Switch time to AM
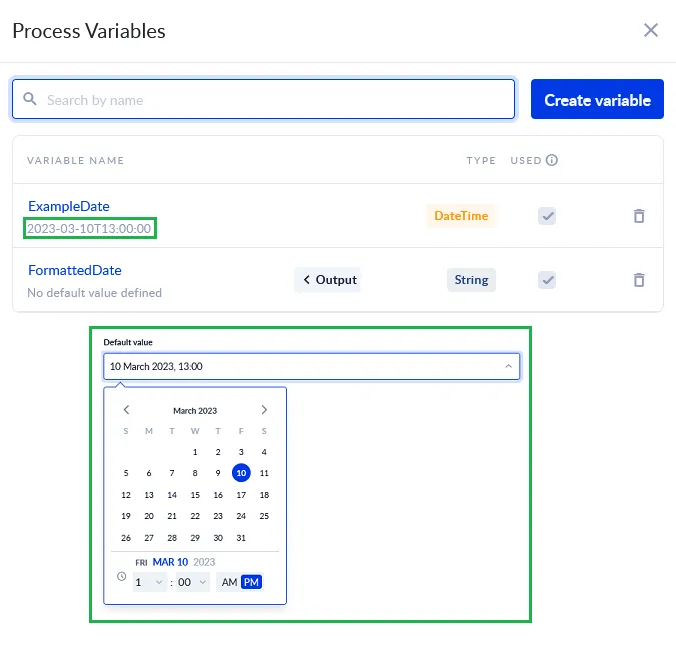 230,582
